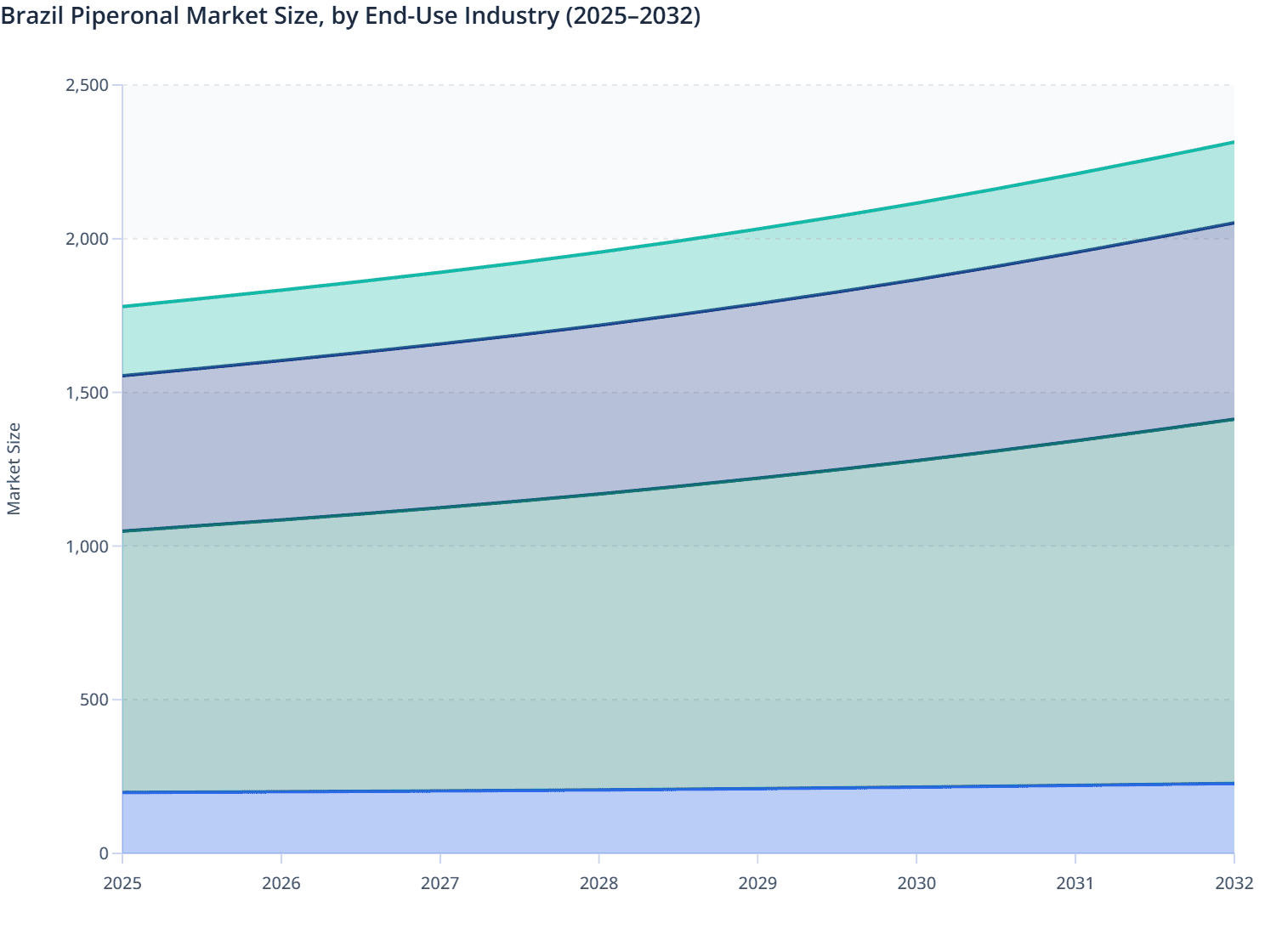This screenshot has width=1282, height=952.
Task: Click the 1,000 y-axis value
Action: 88,544
